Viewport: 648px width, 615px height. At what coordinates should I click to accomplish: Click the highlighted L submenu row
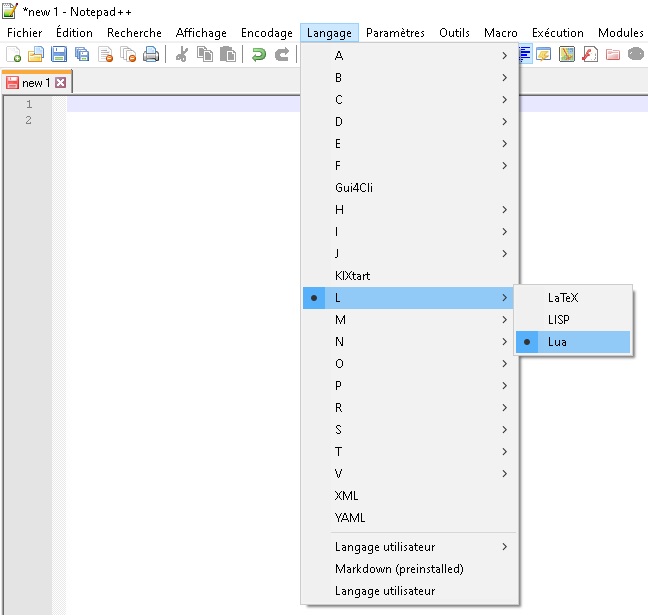pos(410,298)
